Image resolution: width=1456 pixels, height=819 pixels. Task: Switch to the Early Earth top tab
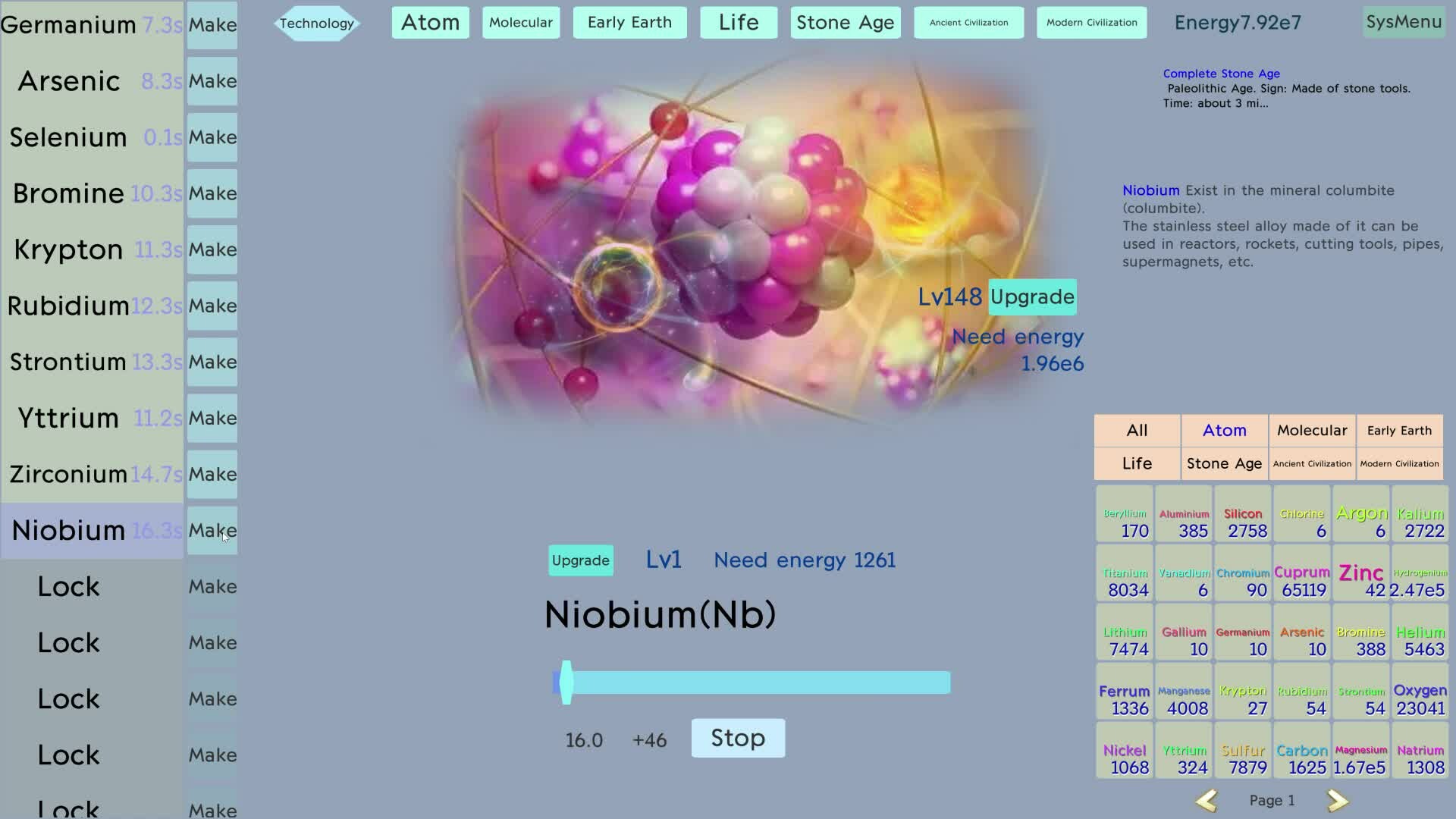click(629, 23)
